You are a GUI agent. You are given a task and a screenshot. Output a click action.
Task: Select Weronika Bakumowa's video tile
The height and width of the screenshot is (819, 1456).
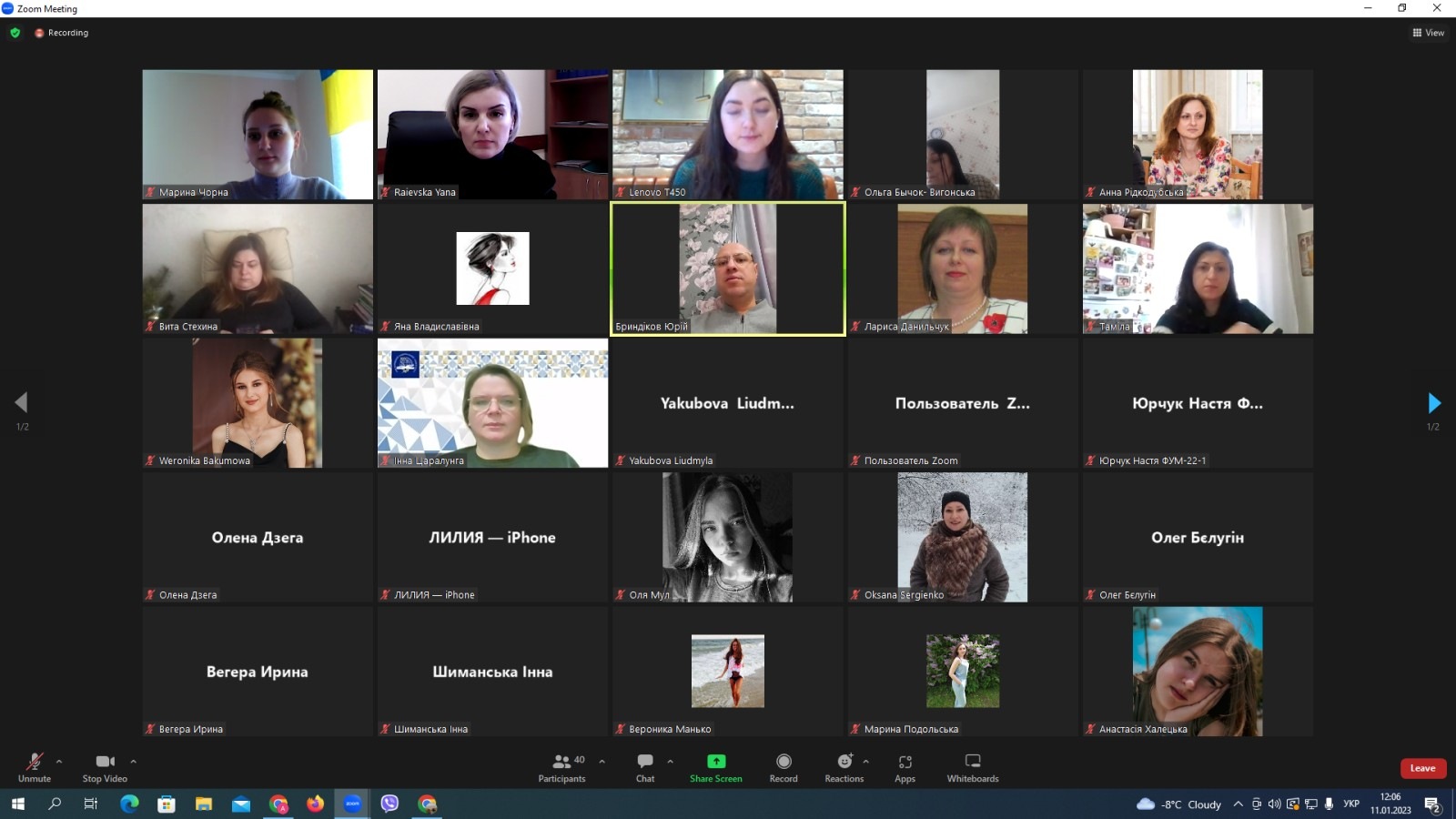click(x=258, y=403)
